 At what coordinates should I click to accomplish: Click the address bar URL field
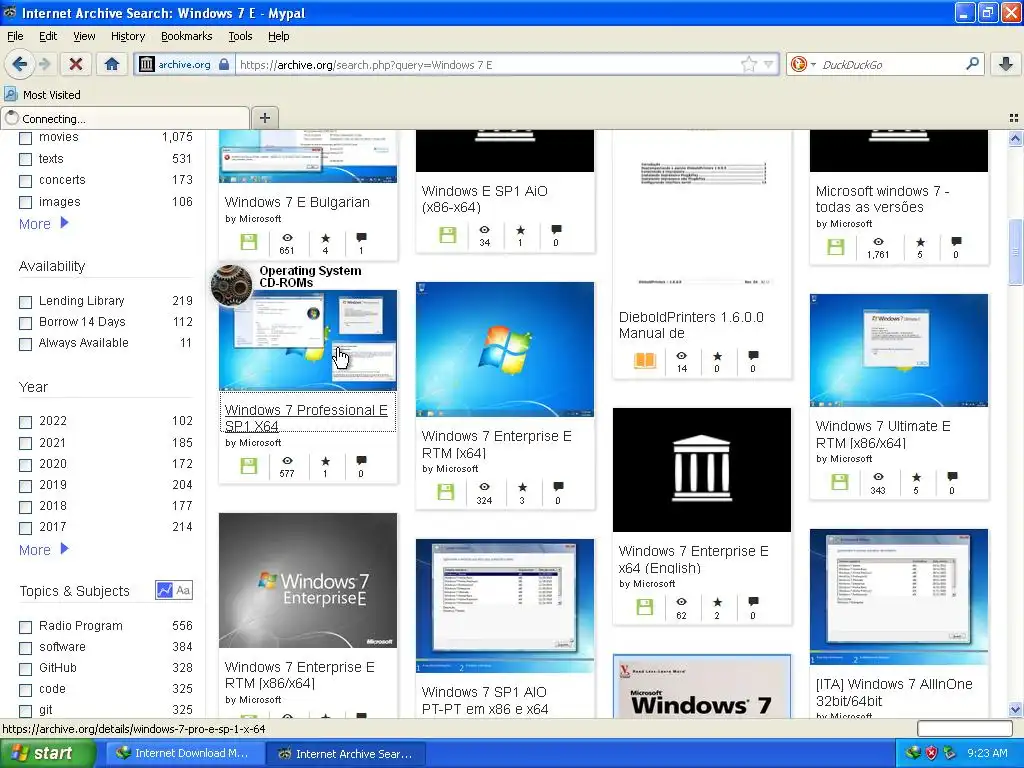(x=488, y=64)
